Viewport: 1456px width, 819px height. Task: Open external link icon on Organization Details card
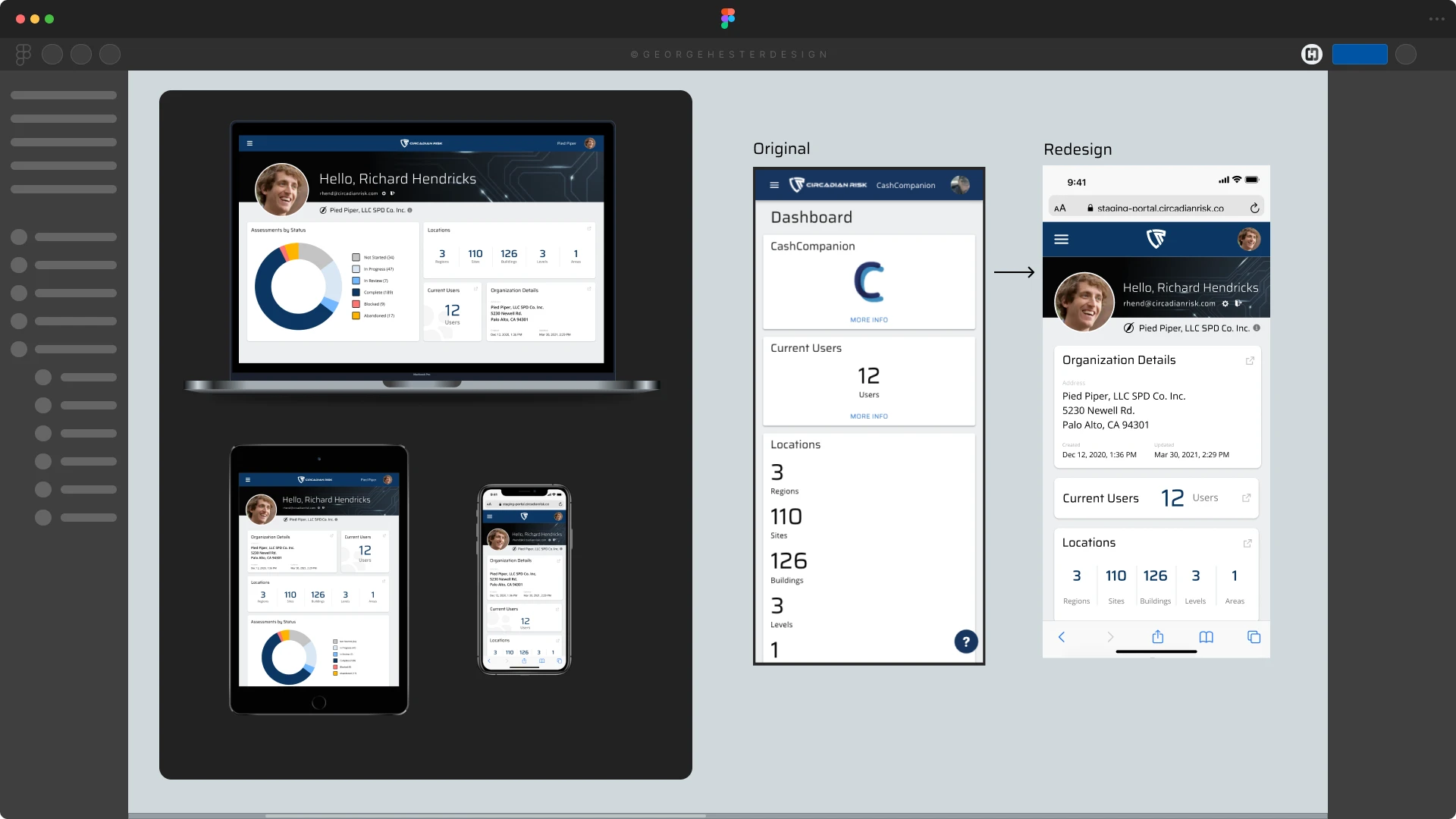tap(1250, 361)
